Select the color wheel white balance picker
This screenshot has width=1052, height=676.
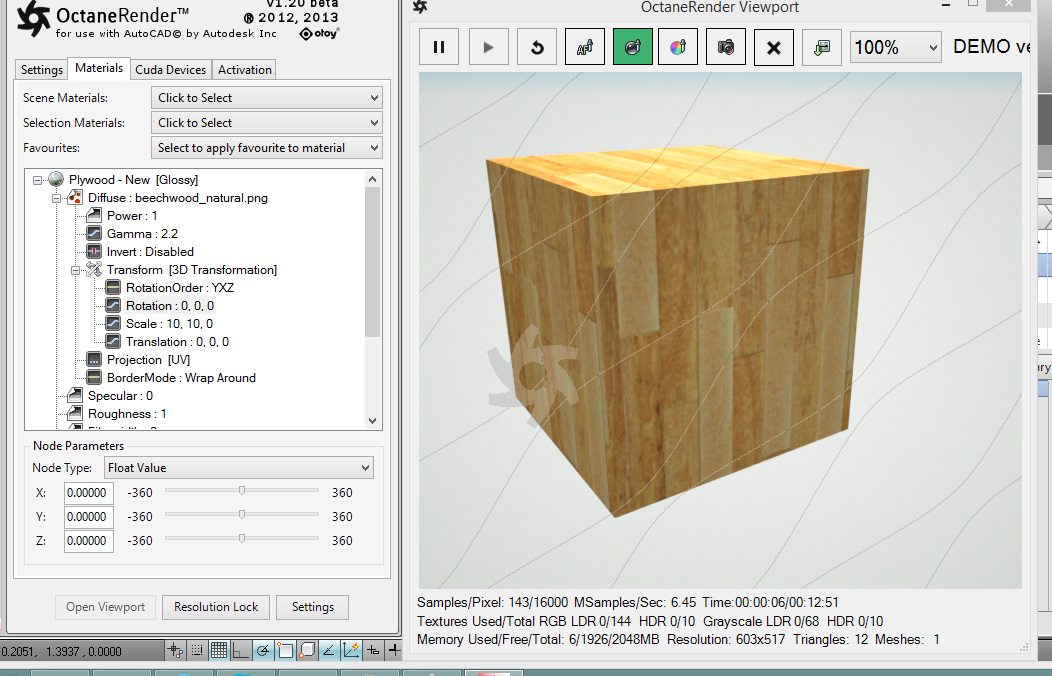(x=678, y=47)
